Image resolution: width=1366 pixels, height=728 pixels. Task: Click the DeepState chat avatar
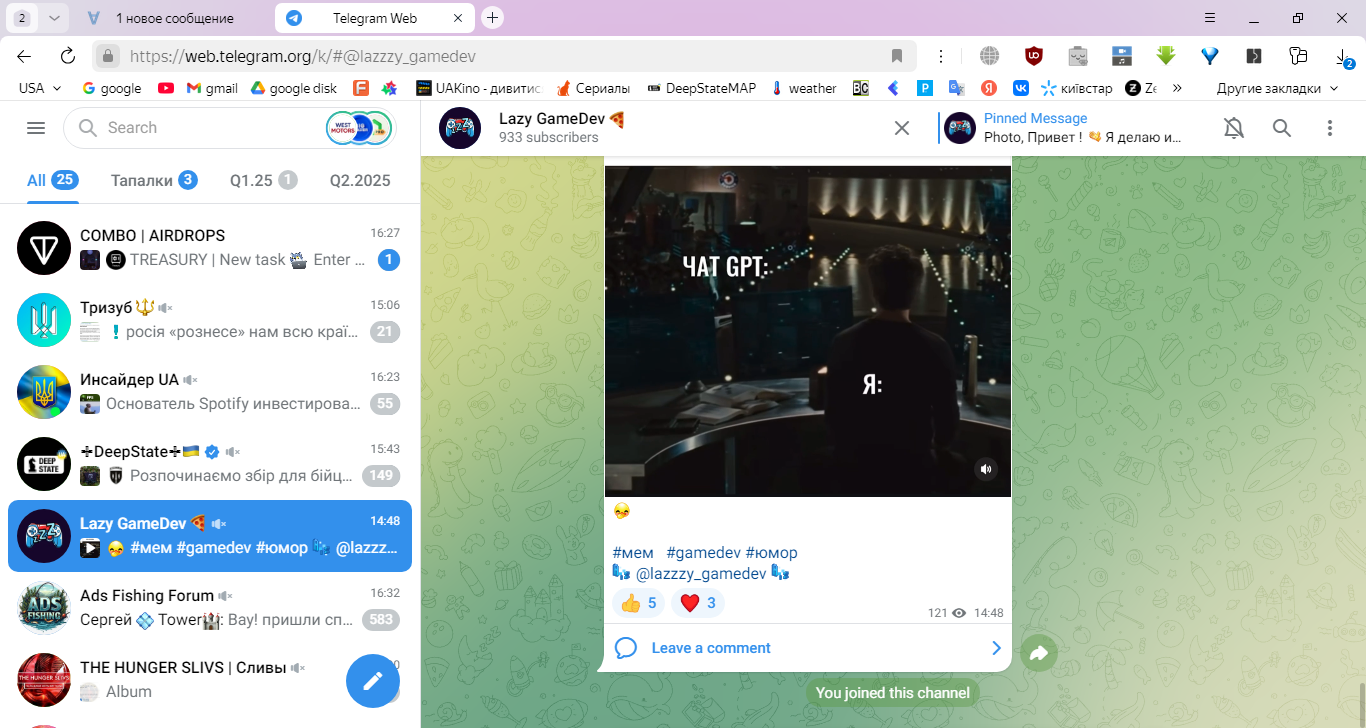(44, 463)
